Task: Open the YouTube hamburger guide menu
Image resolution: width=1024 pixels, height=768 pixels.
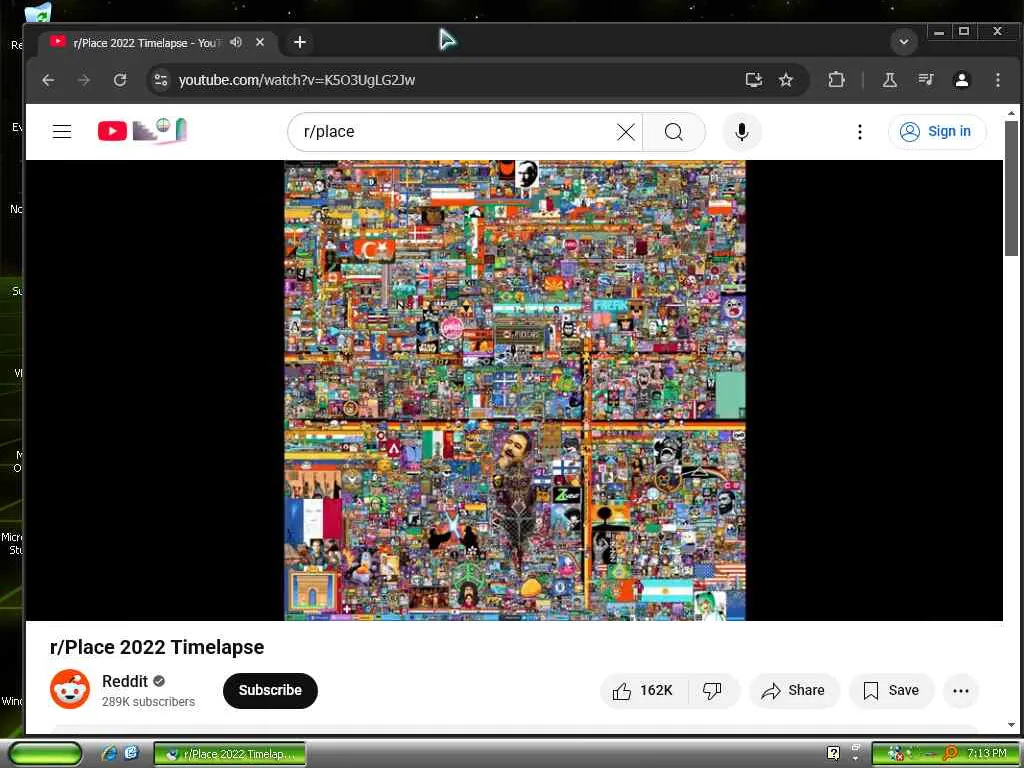Action: coord(62,131)
